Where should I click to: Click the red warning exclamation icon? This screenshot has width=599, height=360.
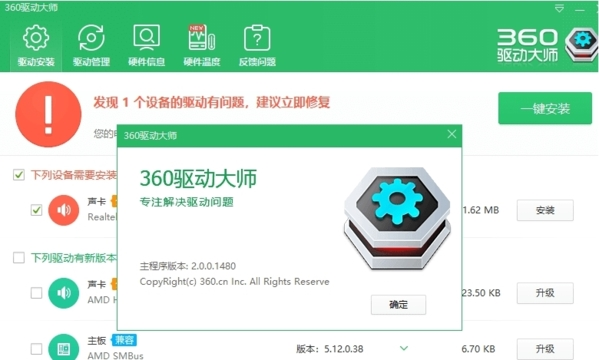[48, 114]
